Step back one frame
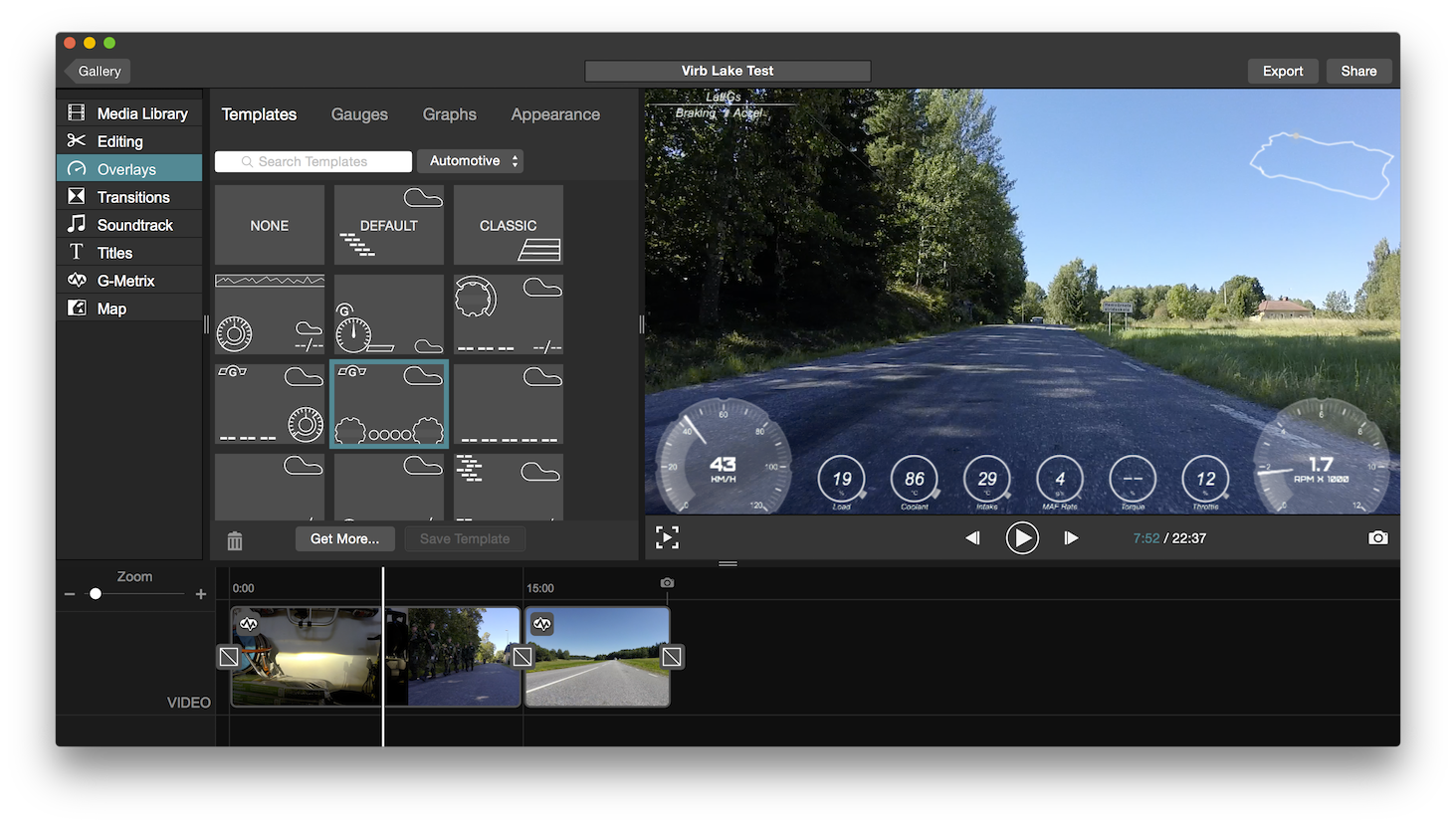Viewport: 1456px width, 826px height. coord(972,538)
